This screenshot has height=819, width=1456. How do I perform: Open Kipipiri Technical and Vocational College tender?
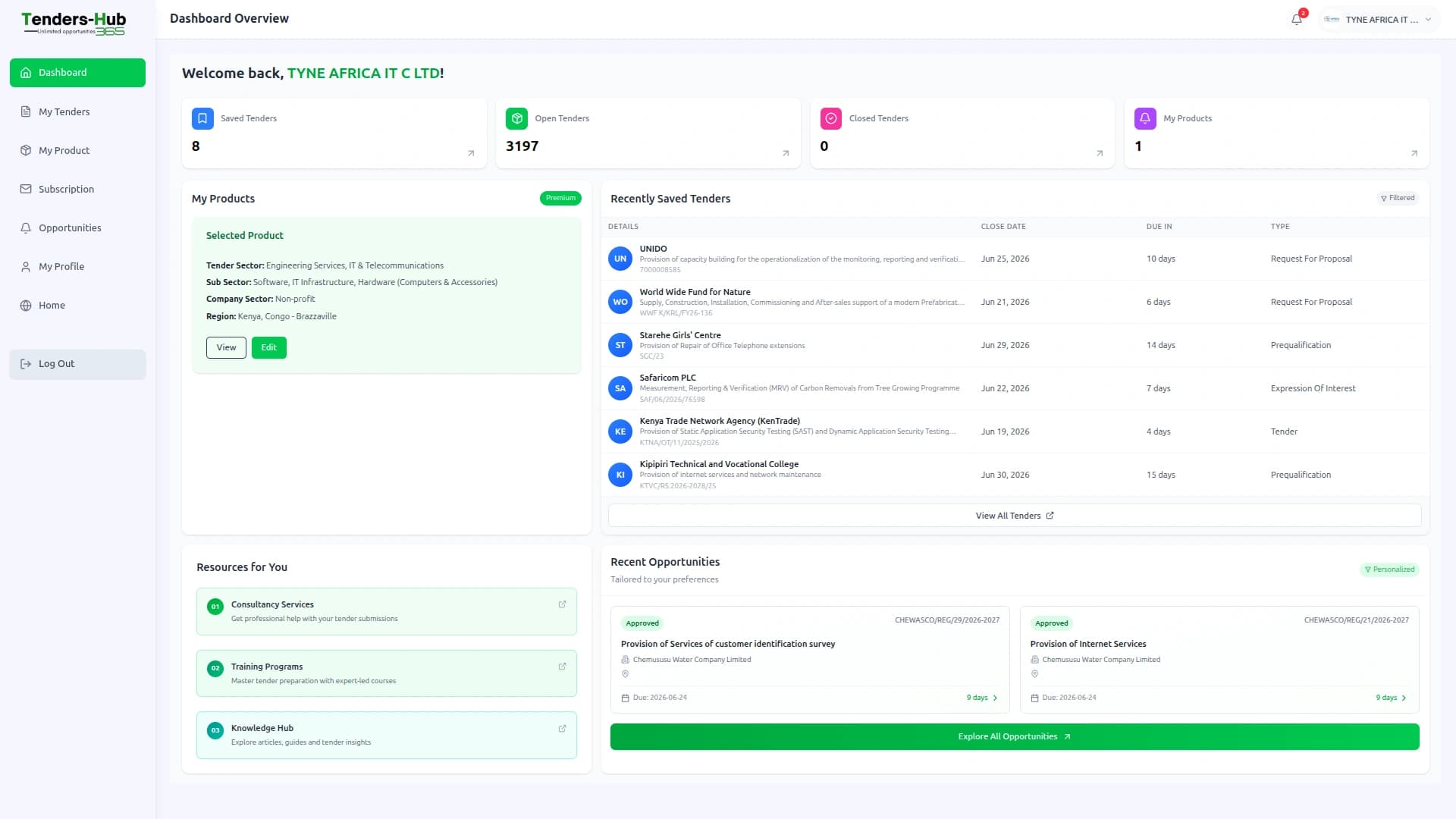pos(719,464)
